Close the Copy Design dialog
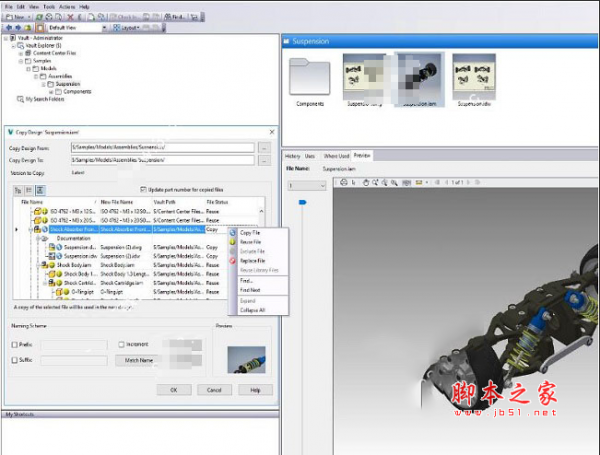The image size is (600, 455). [272, 132]
